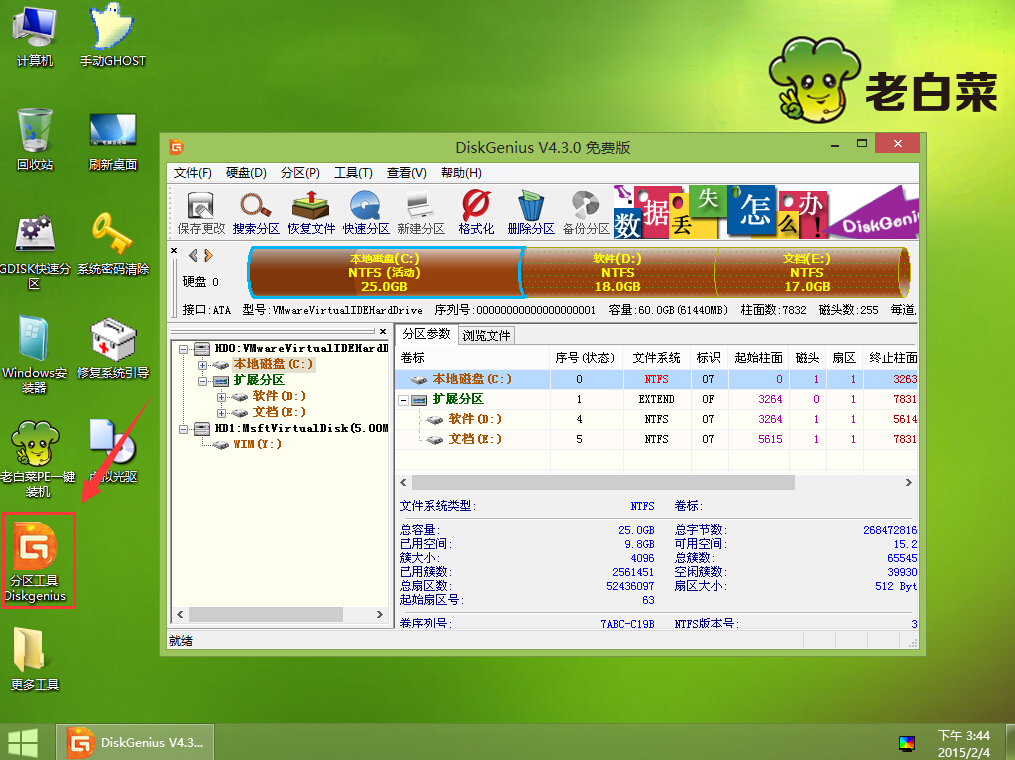
Task: Open the GDISK快速分区 desktop icon
Action: pos(34,251)
